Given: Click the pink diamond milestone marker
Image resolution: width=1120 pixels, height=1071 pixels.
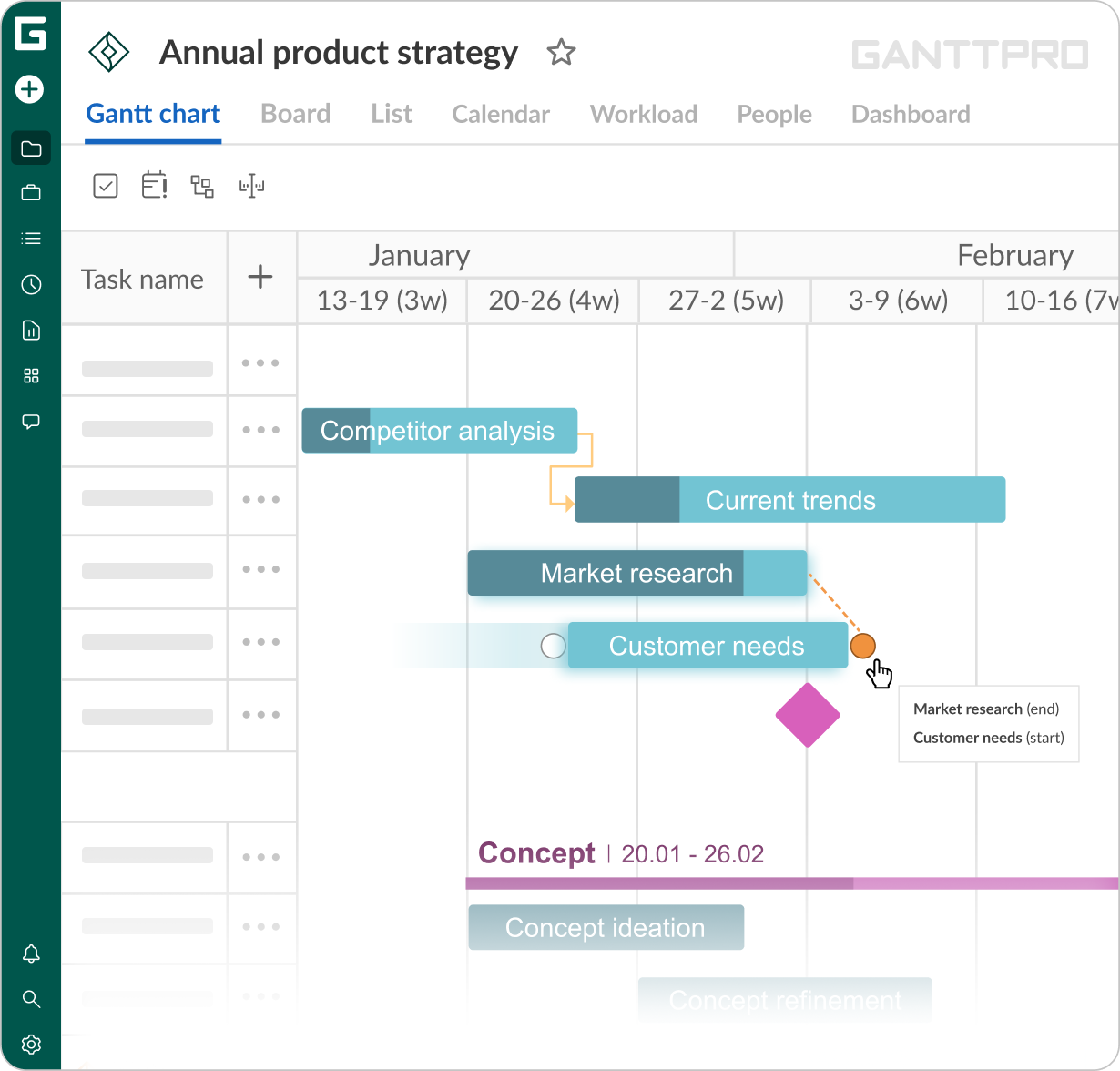Looking at the screenshot, I should coord(808,716).
